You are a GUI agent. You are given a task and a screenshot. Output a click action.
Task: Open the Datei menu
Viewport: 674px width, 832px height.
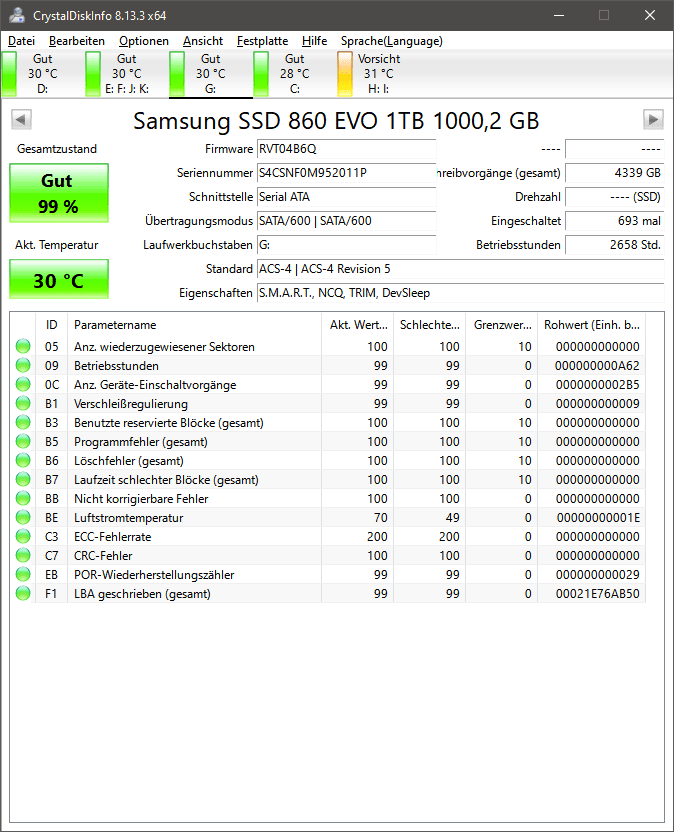click(21, 41)
